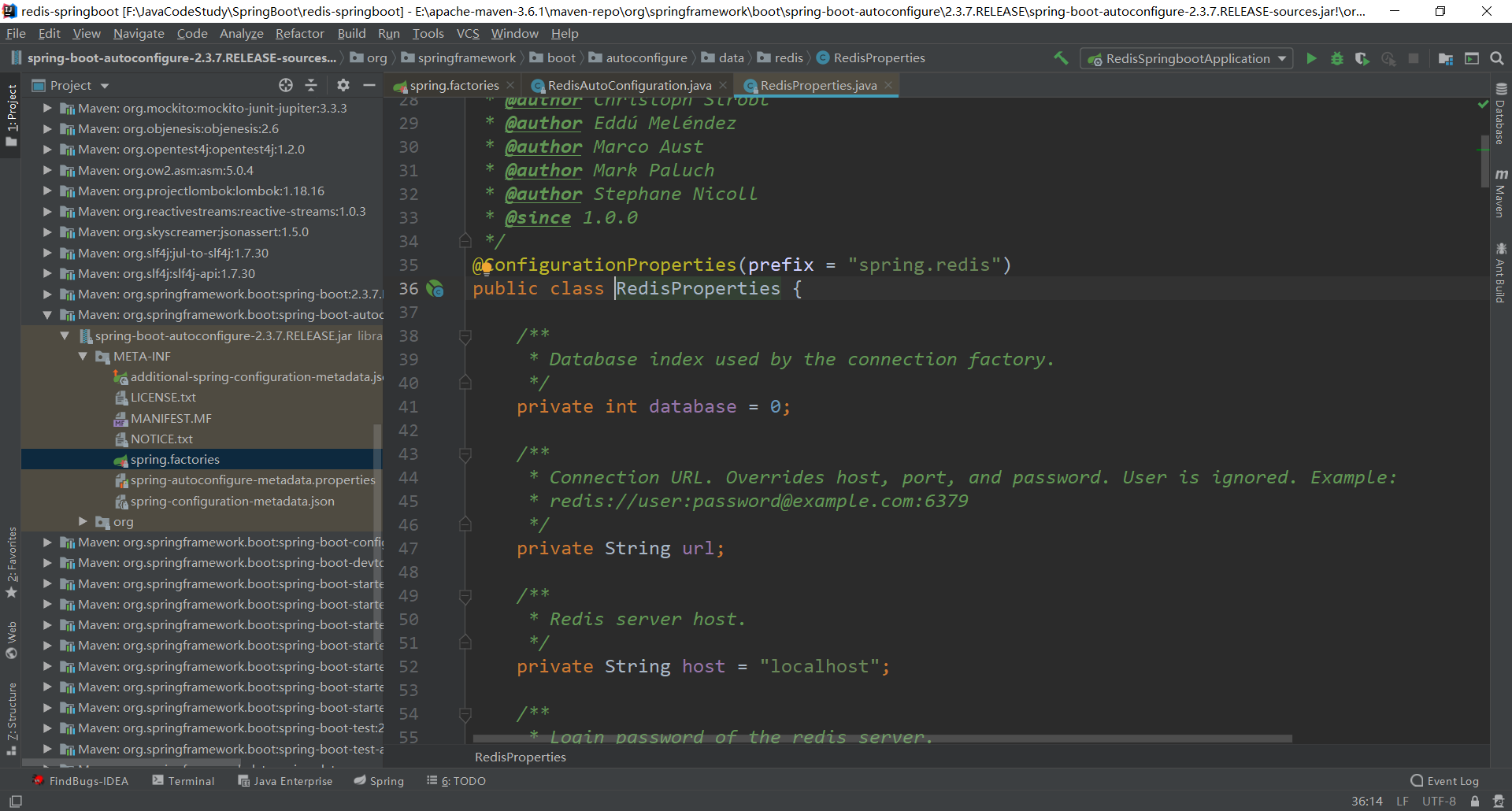Click the green Run application button
This screenshot has height=811, width=1512.
(x=1311, y=58)
